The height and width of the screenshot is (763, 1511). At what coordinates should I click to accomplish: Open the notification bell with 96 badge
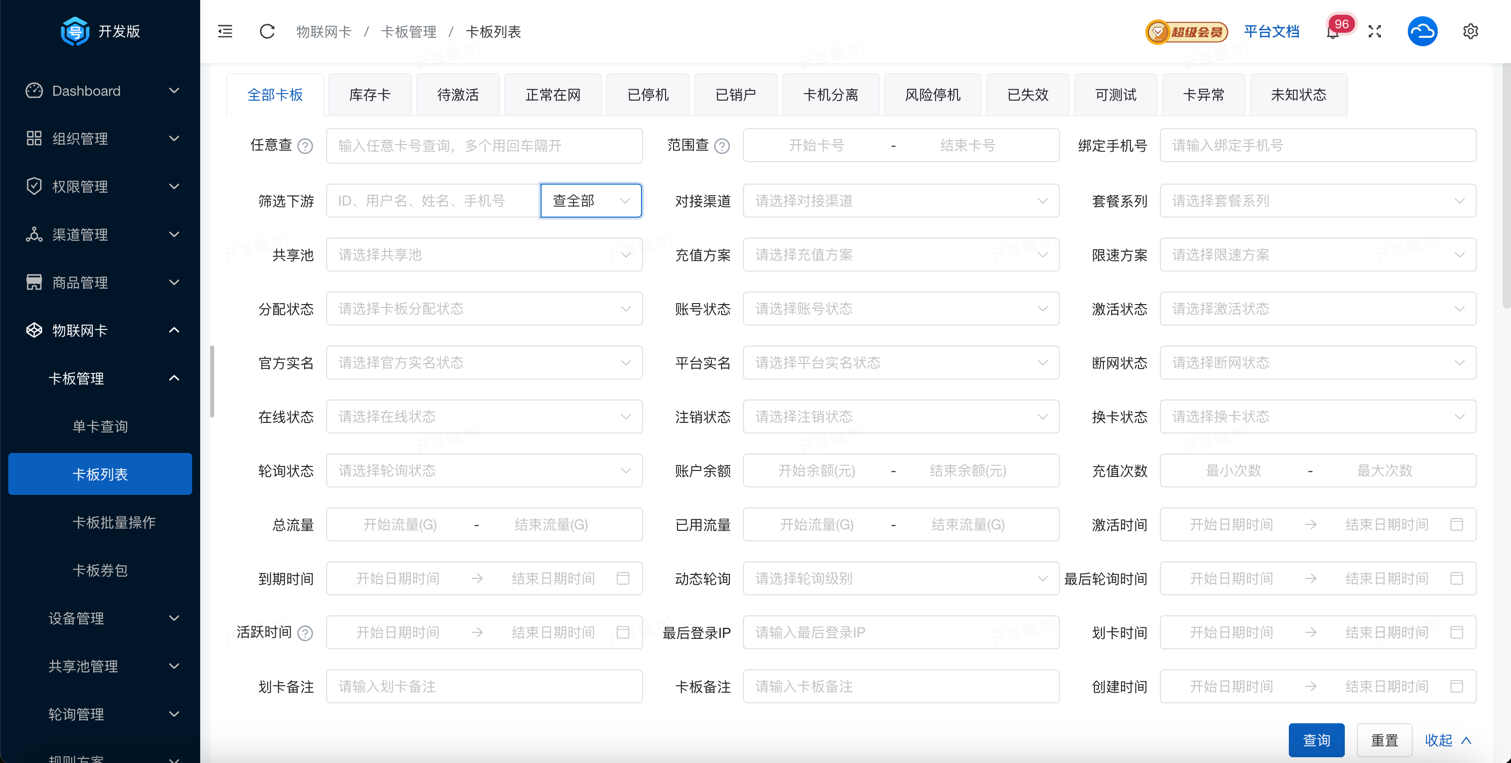pyautogui.click(x=1333, y=32)
